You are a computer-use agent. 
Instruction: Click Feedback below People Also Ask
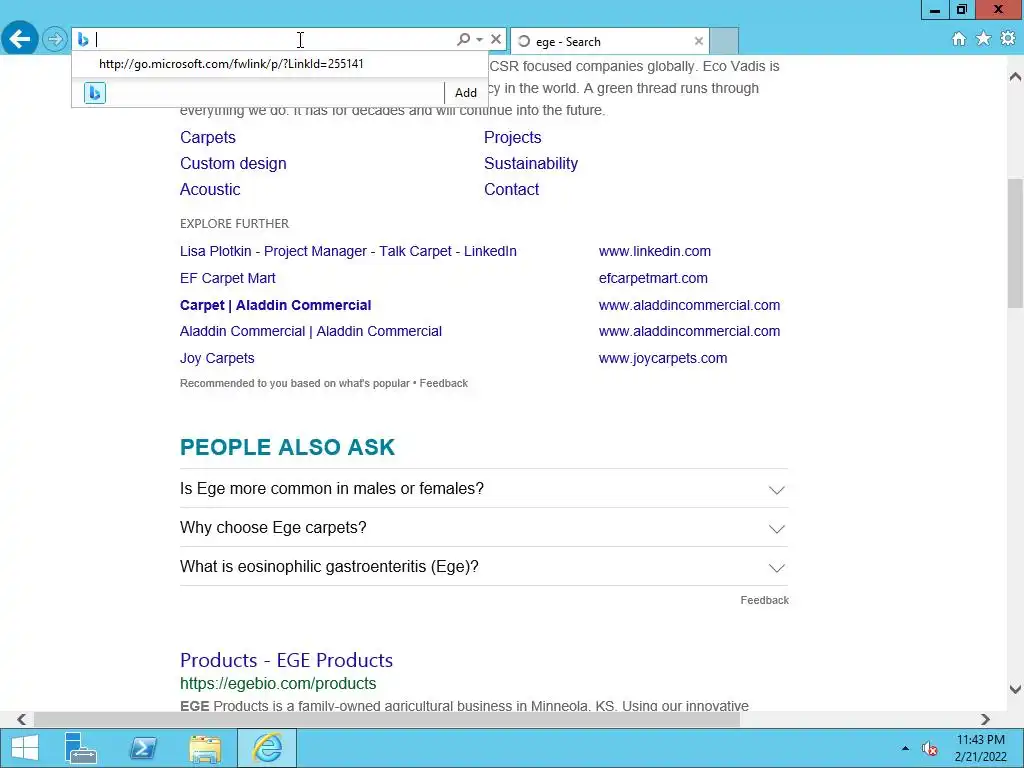click(x=764, y=600)
